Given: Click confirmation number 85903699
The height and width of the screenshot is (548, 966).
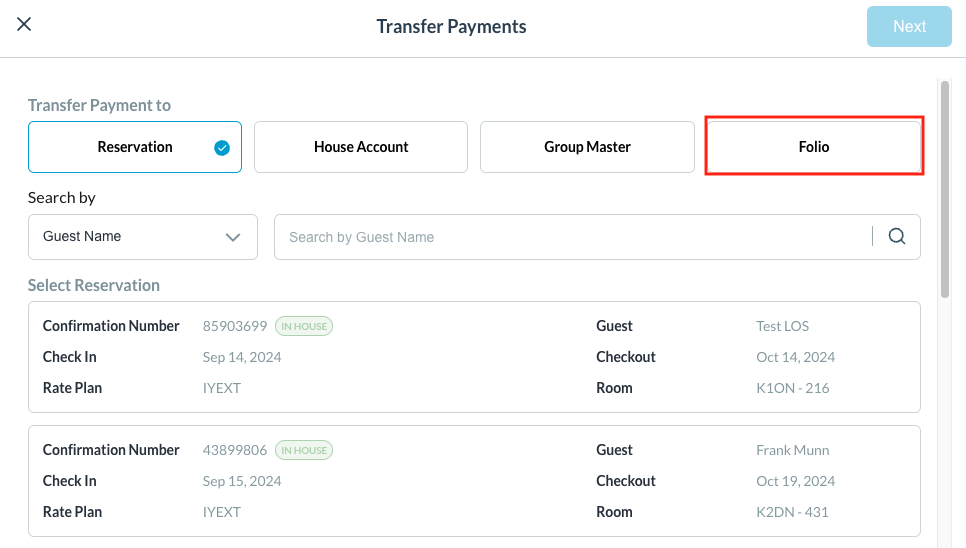Looking at the screenshot, I should click(235, 326).
